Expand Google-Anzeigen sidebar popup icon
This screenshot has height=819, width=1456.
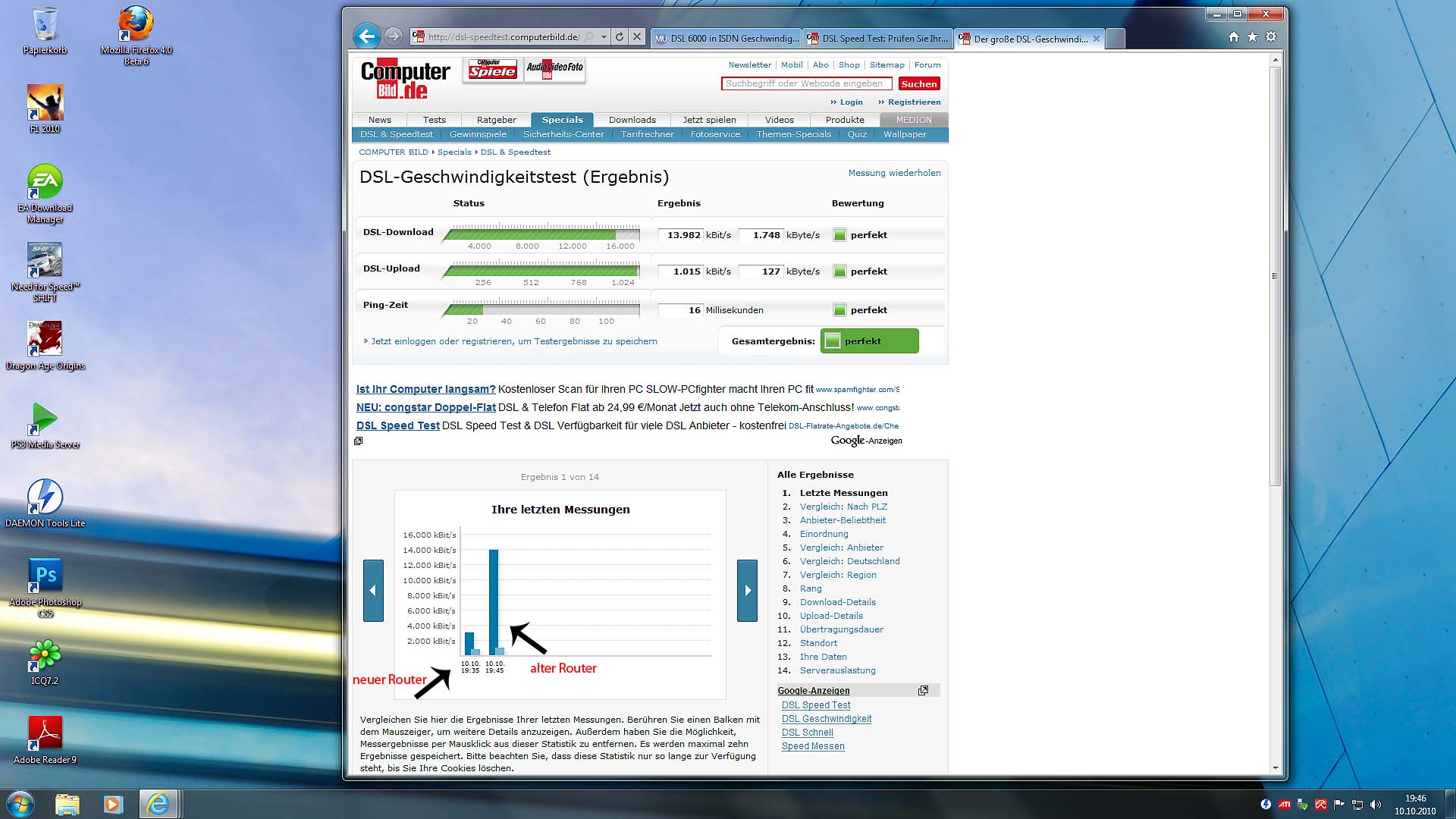923,690
